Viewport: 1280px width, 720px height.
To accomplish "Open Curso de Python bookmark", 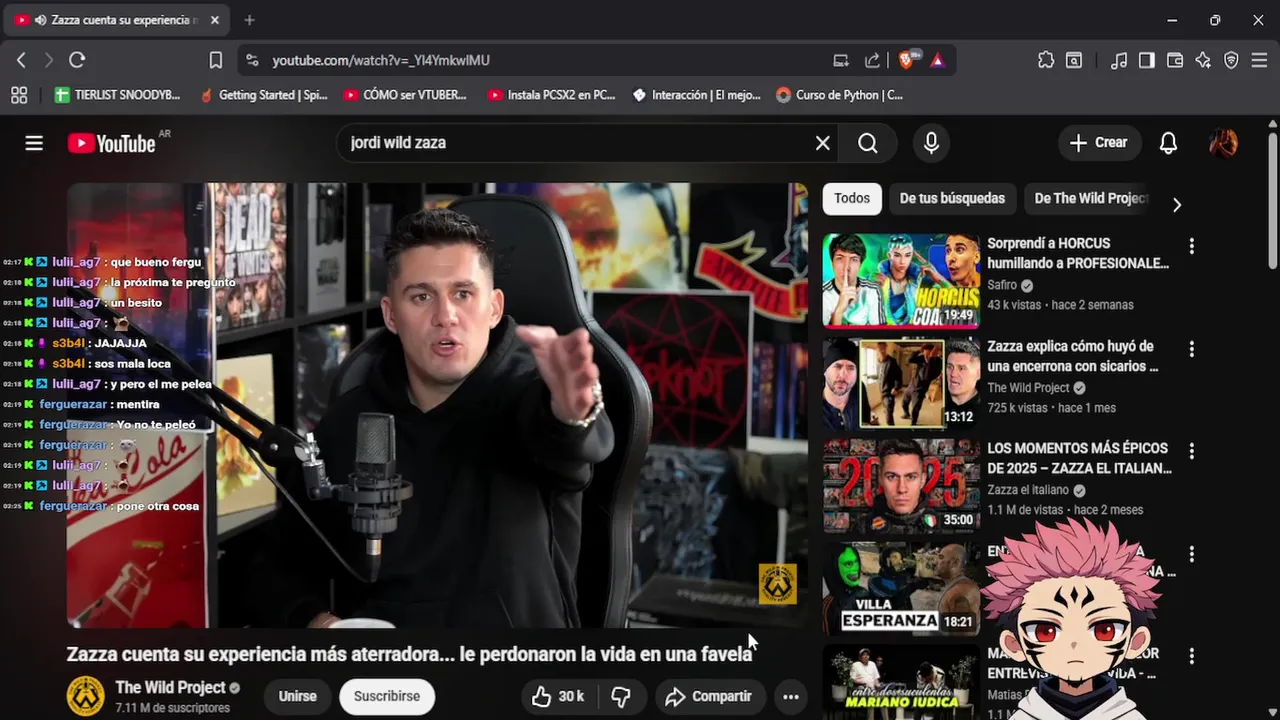I will click(840, 95).
